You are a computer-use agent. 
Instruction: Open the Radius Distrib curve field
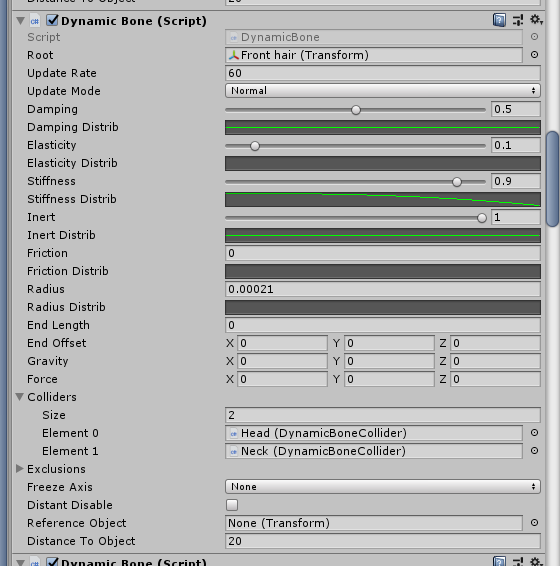point(383,307)
